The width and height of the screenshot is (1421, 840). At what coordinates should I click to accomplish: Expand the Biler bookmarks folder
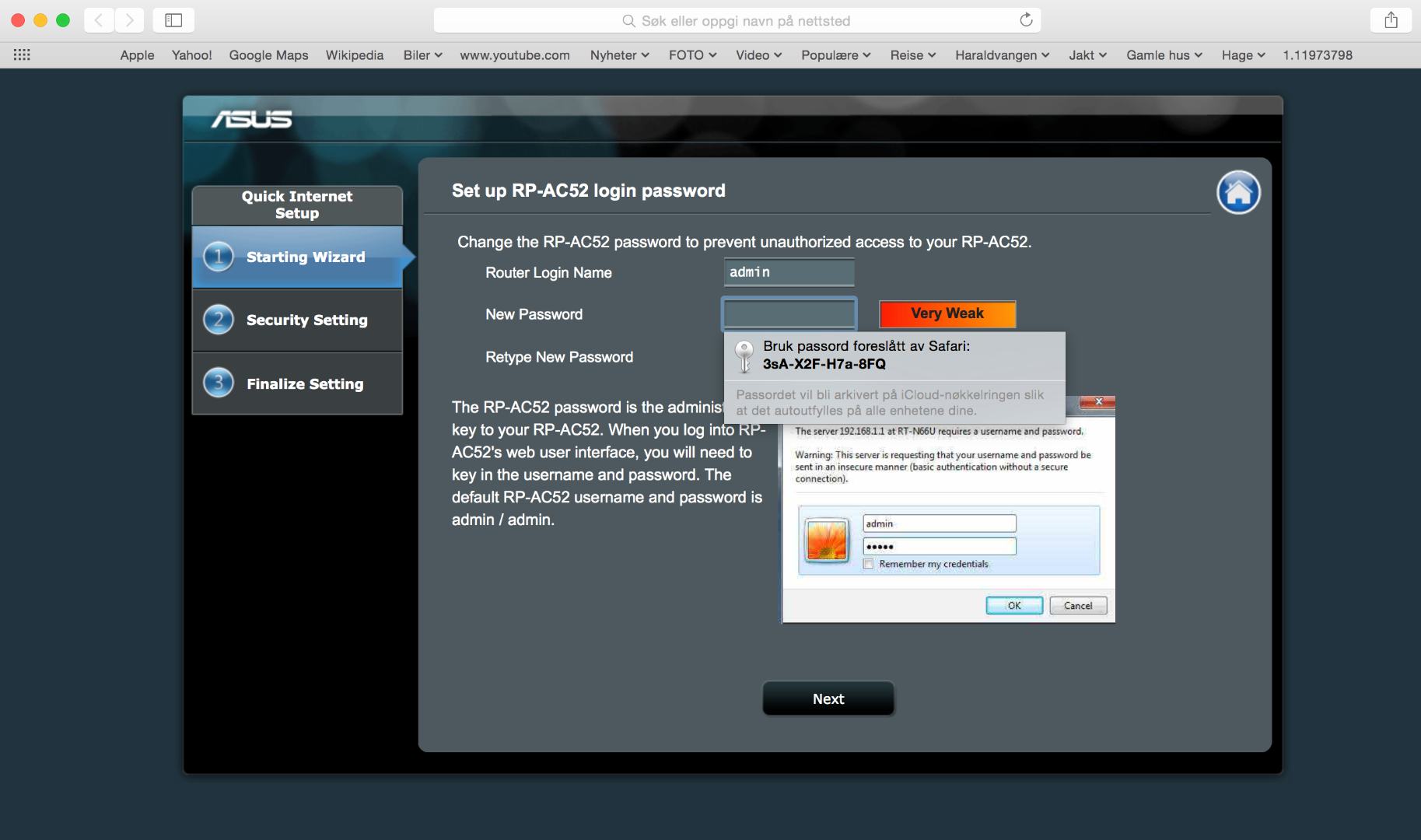[x=423, y=55]
